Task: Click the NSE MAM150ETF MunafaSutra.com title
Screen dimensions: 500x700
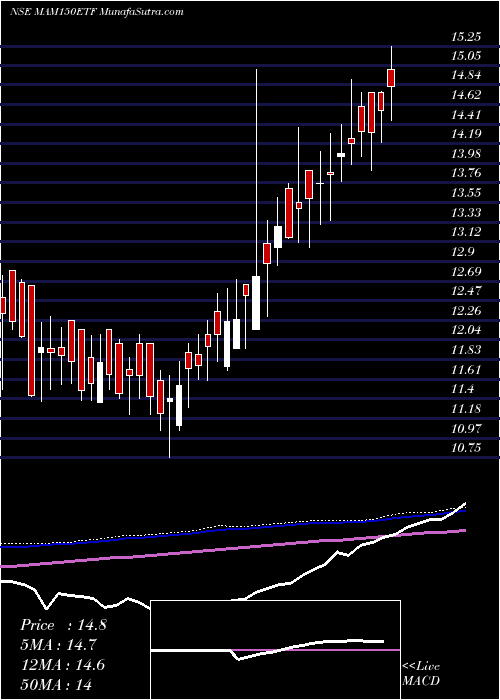Action: coord(96,12)
